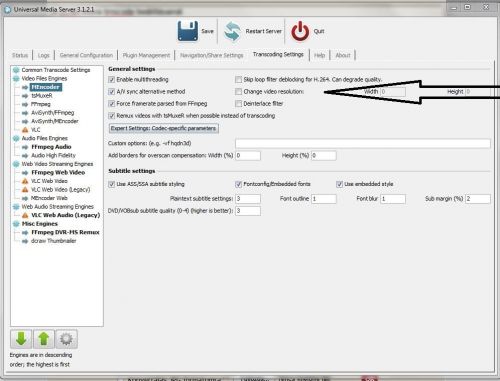Click the Video Files Engines folder icon
Screen dimensions: 500x381
coord(16,79)
